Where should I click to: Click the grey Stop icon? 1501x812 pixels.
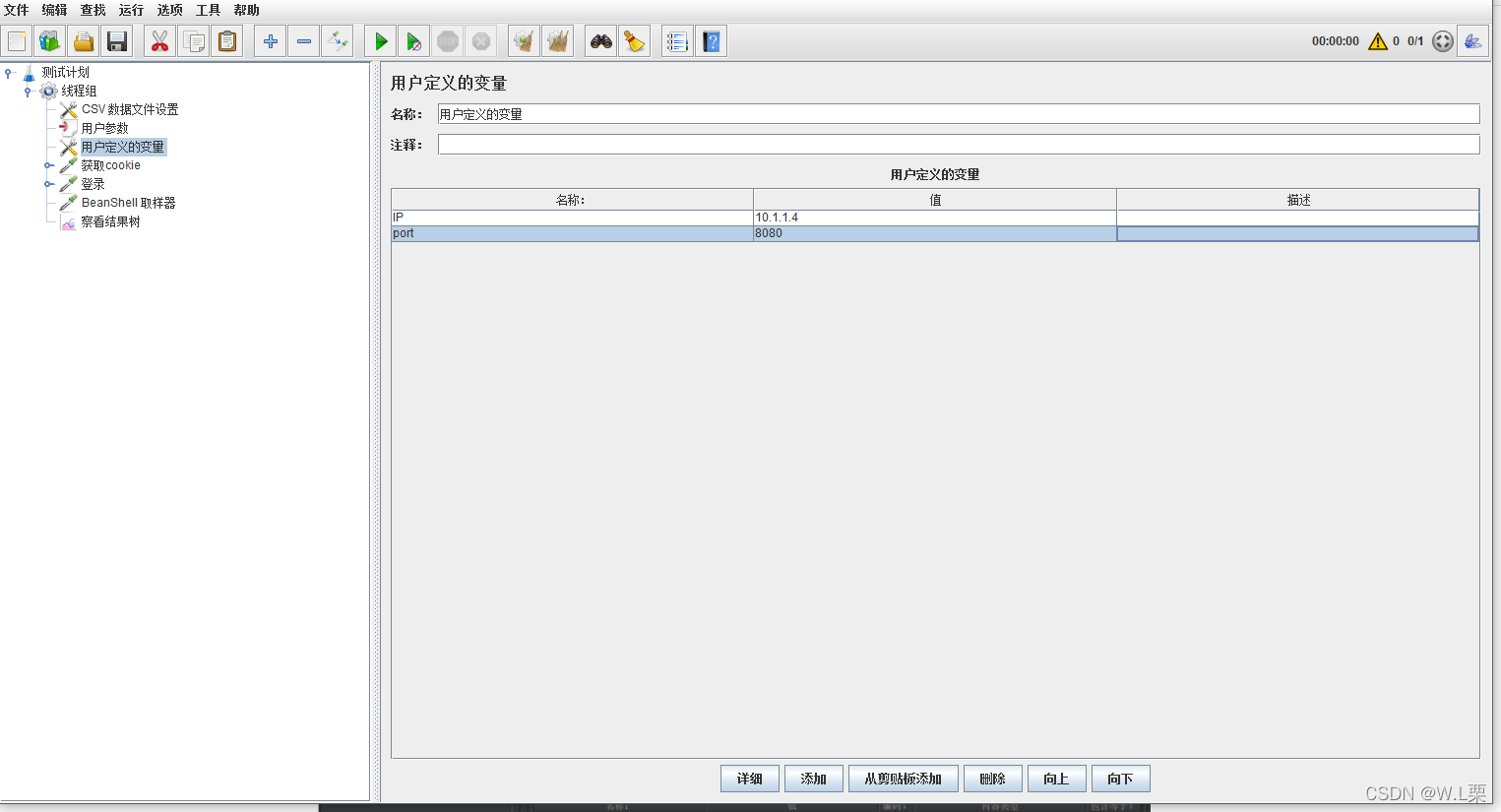coord(448,41)
